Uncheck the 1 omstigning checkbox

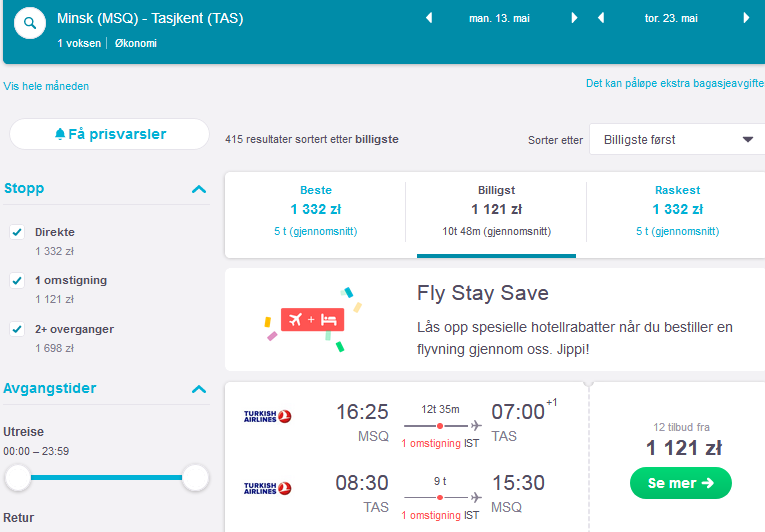click(17, 280)
